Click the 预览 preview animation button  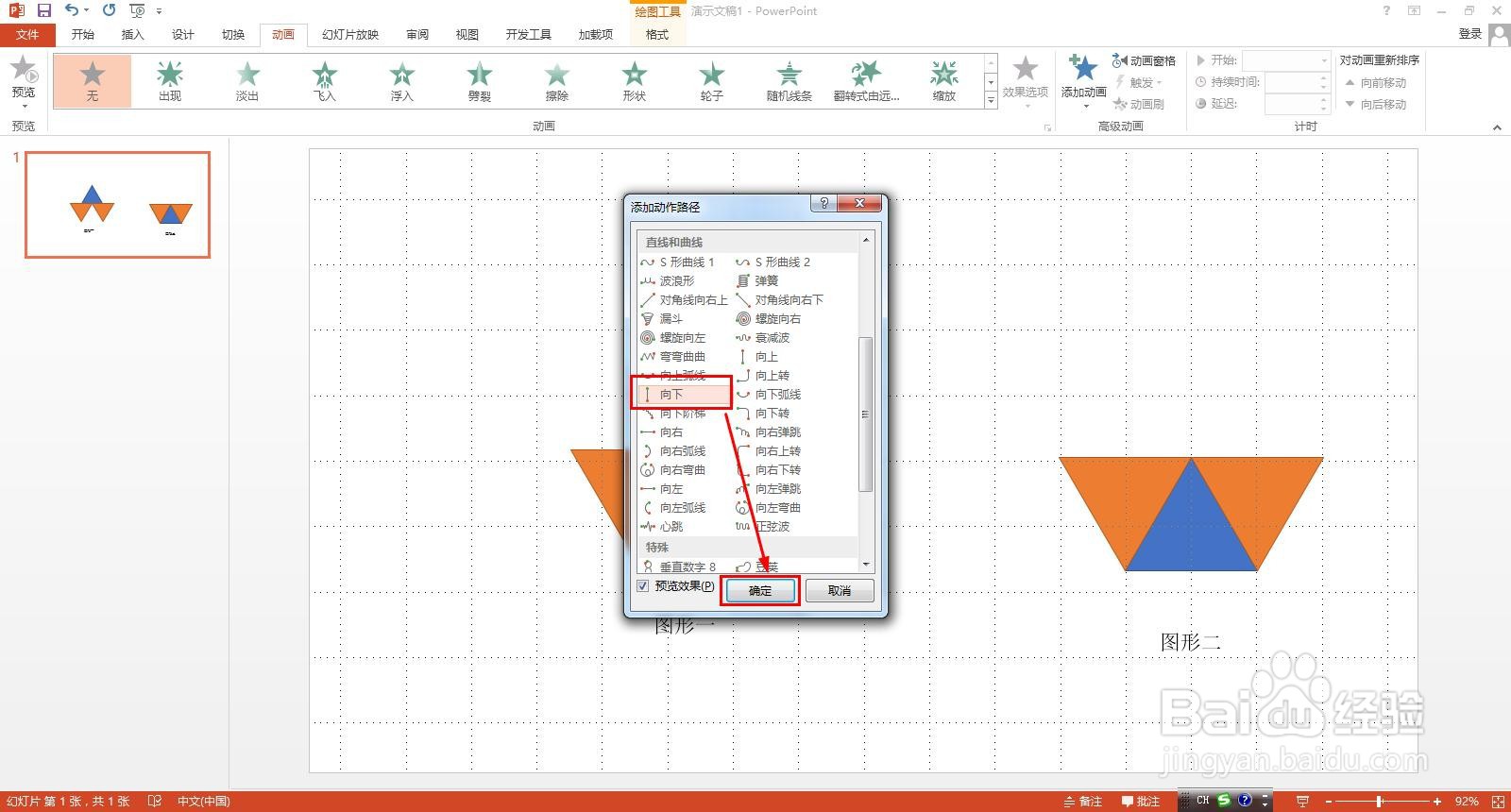(x=24, y=80)
